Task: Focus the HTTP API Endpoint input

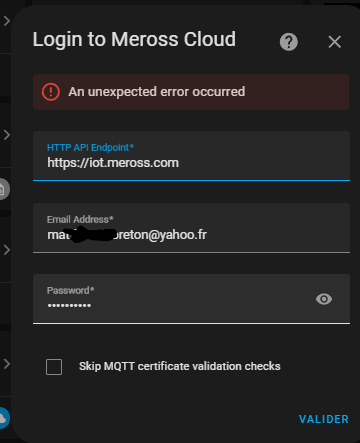Action: [191, 156]
